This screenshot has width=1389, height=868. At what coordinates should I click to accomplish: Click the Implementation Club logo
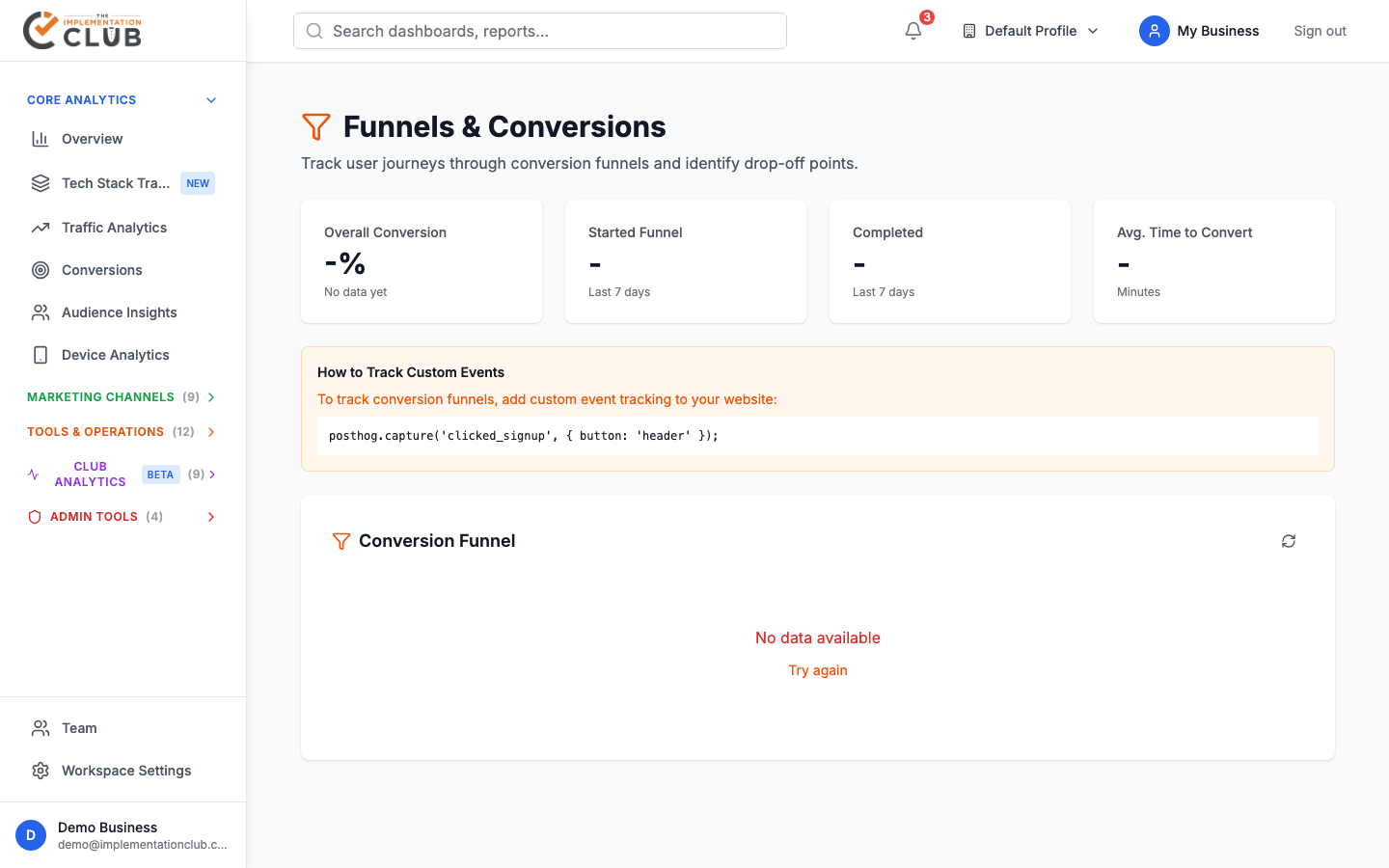[83, 31]
